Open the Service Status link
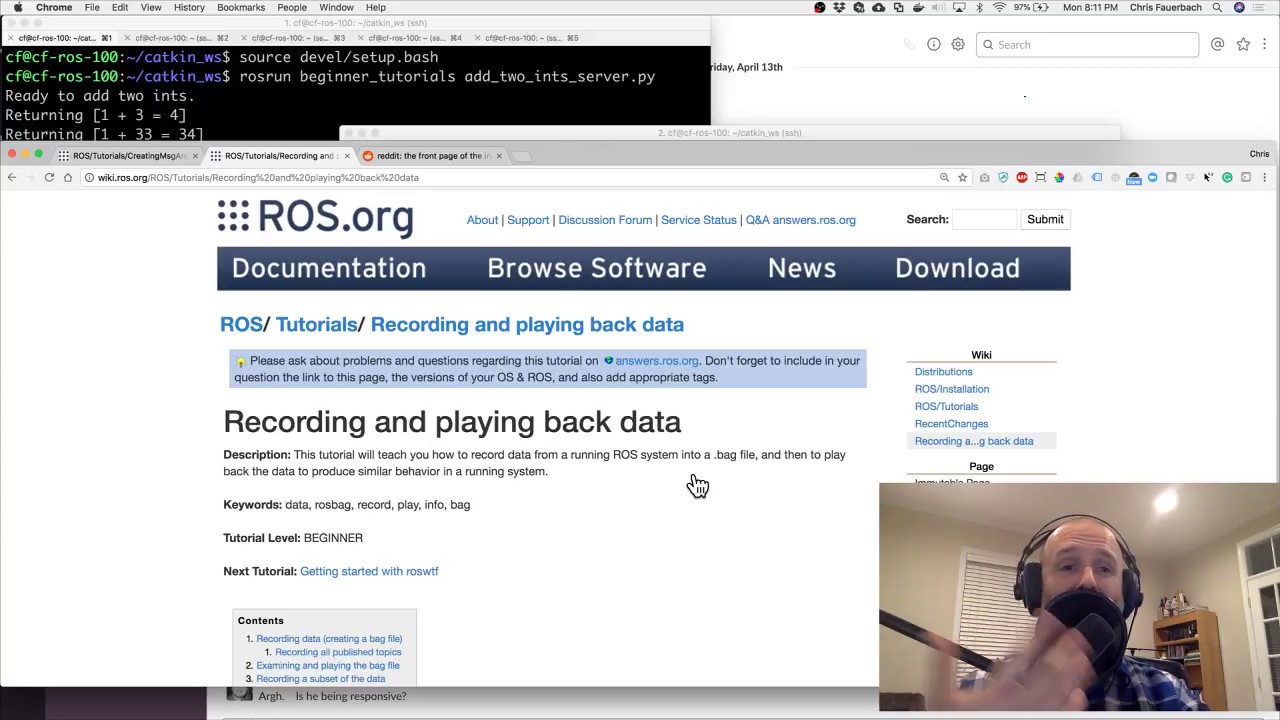This screenshot has height=720, width=1280. (698, 220)
